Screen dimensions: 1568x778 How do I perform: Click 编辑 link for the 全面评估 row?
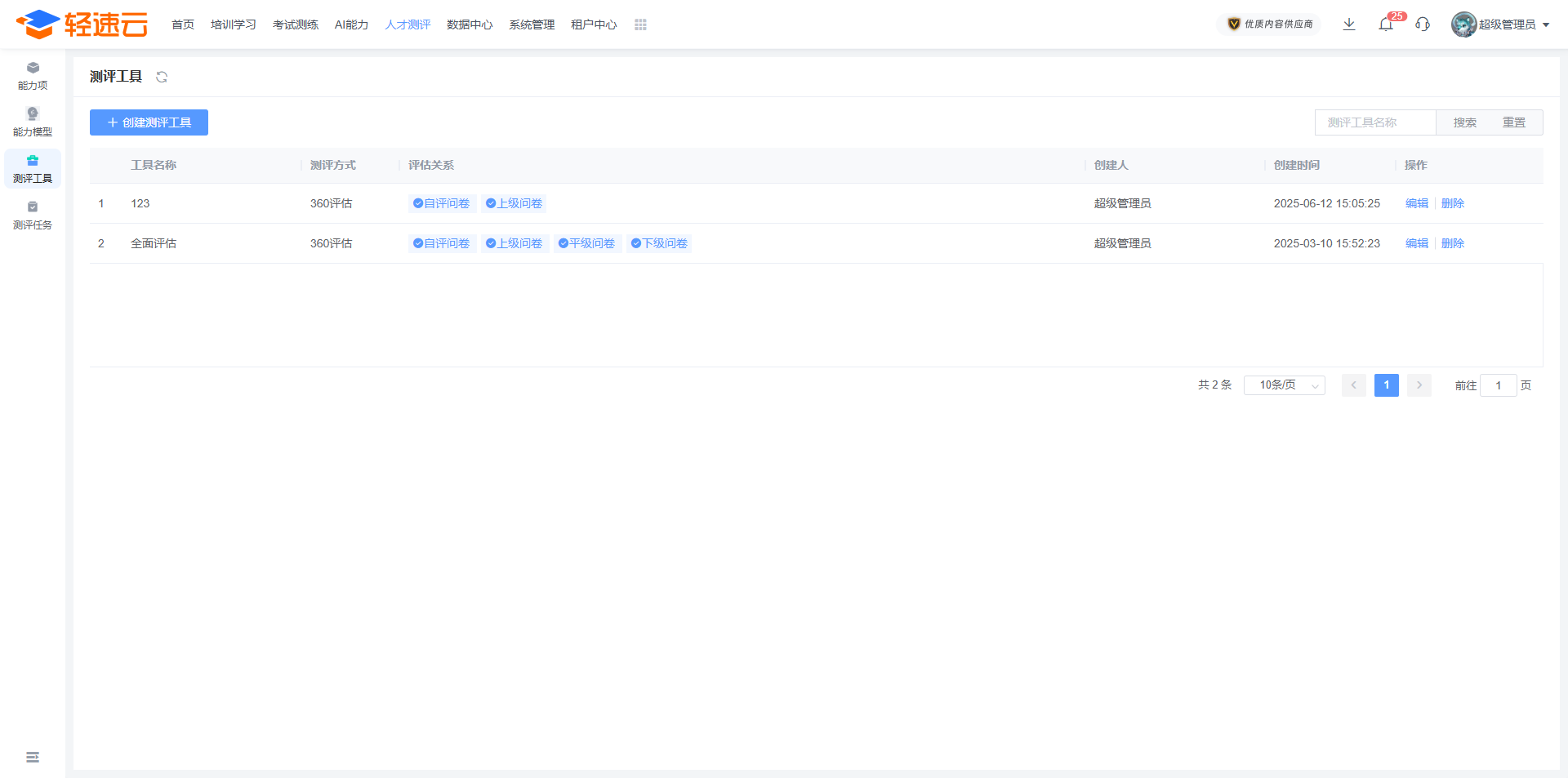1417,243
